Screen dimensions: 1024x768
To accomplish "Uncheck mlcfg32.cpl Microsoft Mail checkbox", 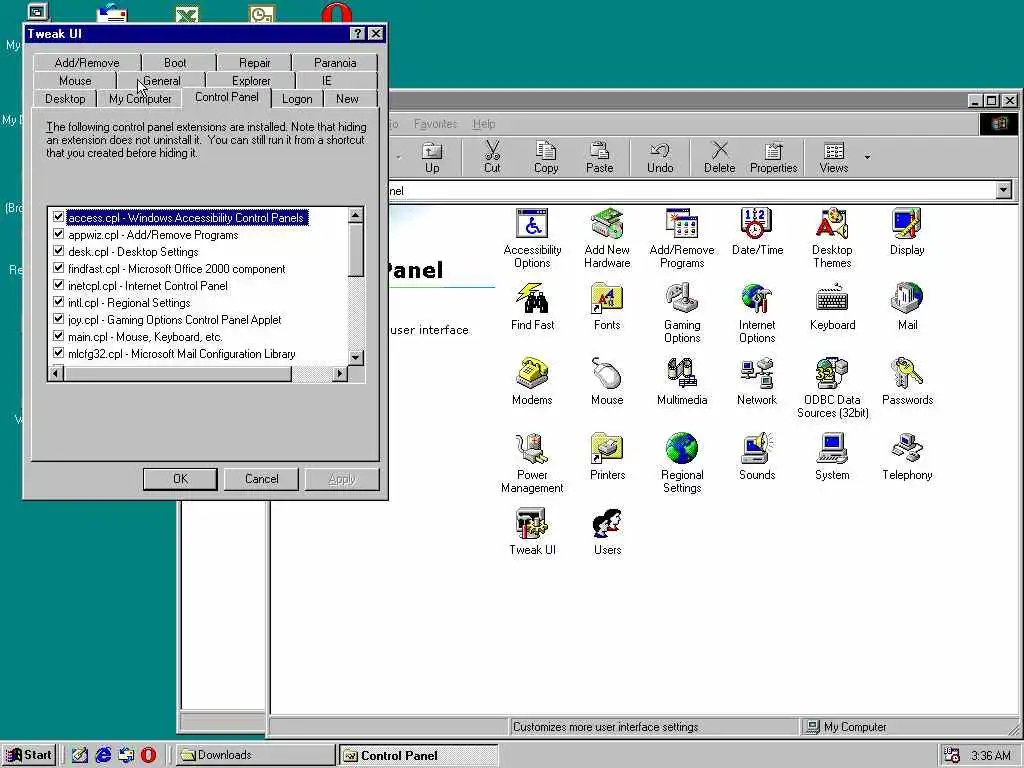I will tap(58, 353).
